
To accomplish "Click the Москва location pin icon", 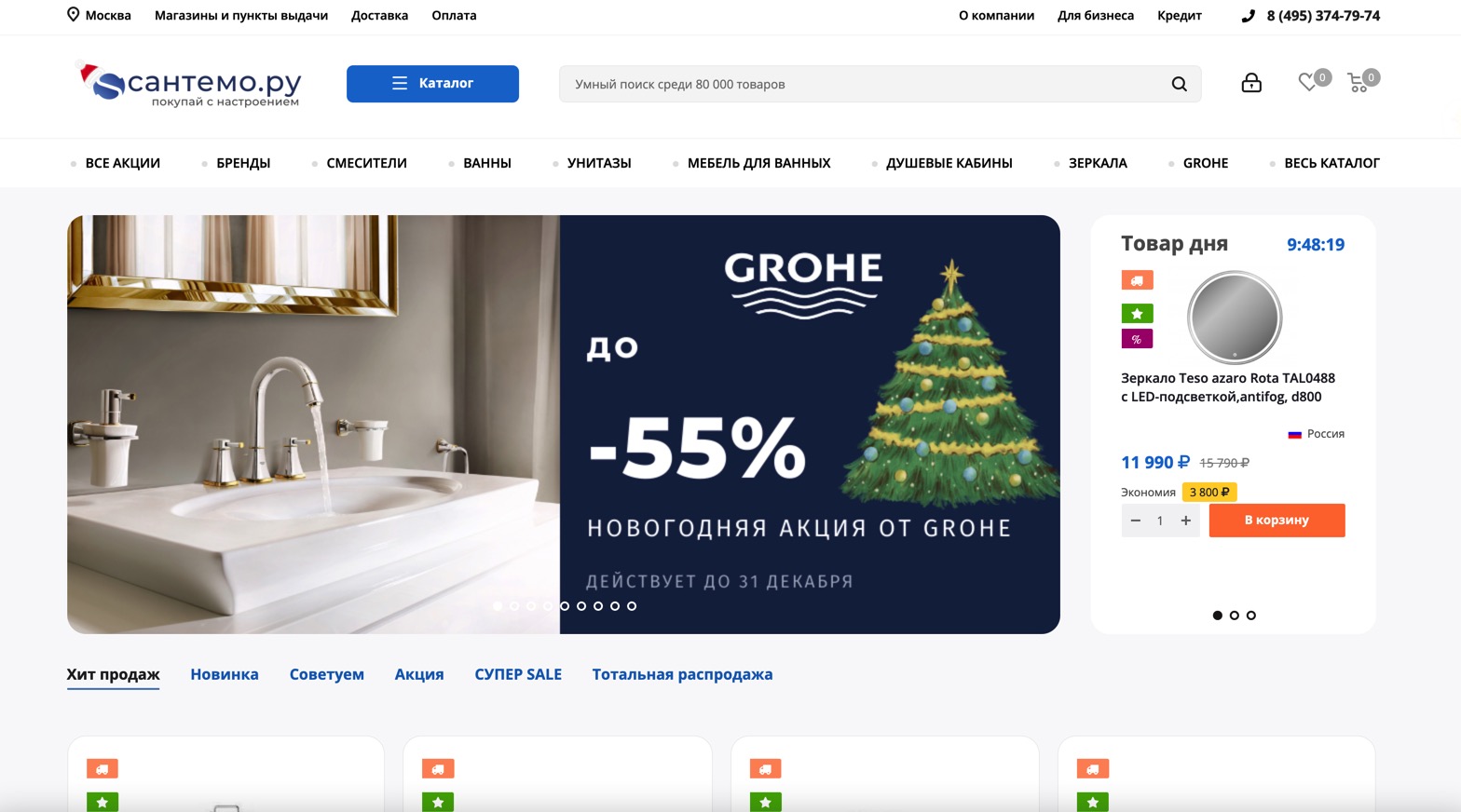I will pos(73,15).
